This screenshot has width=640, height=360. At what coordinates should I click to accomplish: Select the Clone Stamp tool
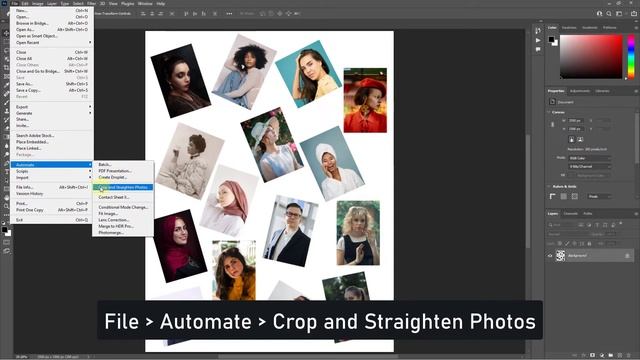click(7, 110)
